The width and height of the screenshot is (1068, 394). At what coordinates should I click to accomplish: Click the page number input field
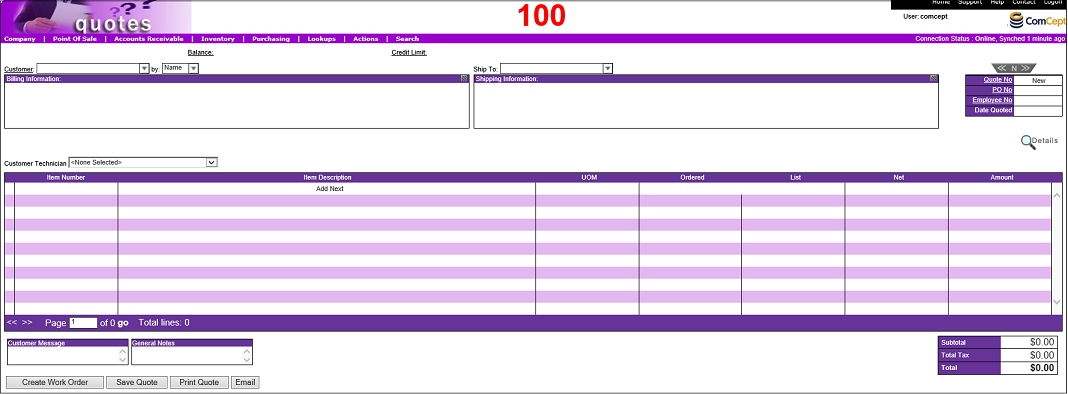(x=83, y=322)
